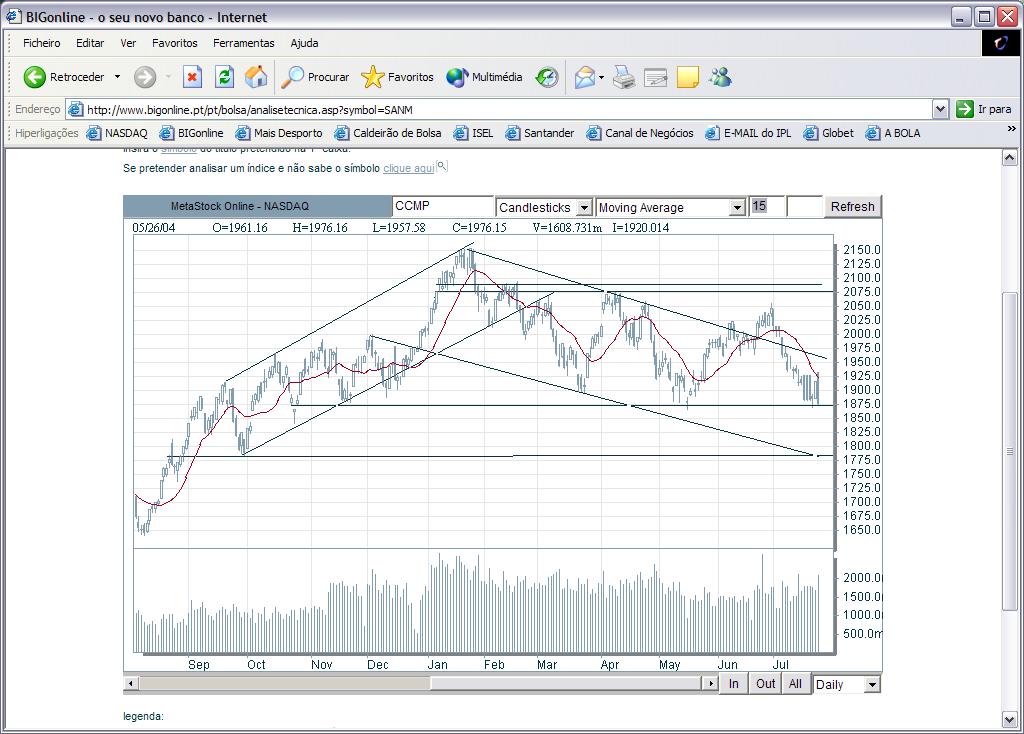The height and width of the screenshot is (734, 1024).
Task: Click the green page Refresh toolbar icon
Action: 225,77
